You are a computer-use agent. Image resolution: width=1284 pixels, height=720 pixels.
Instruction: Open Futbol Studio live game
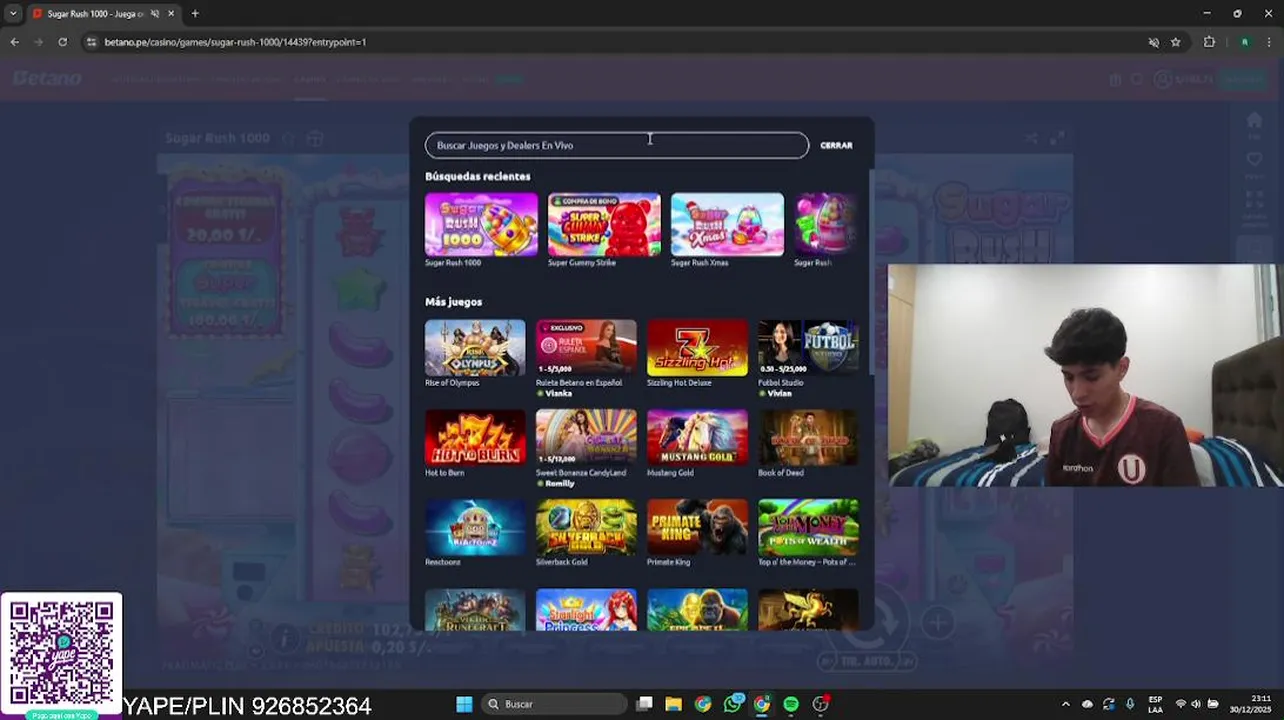click(x=808, y=347)
